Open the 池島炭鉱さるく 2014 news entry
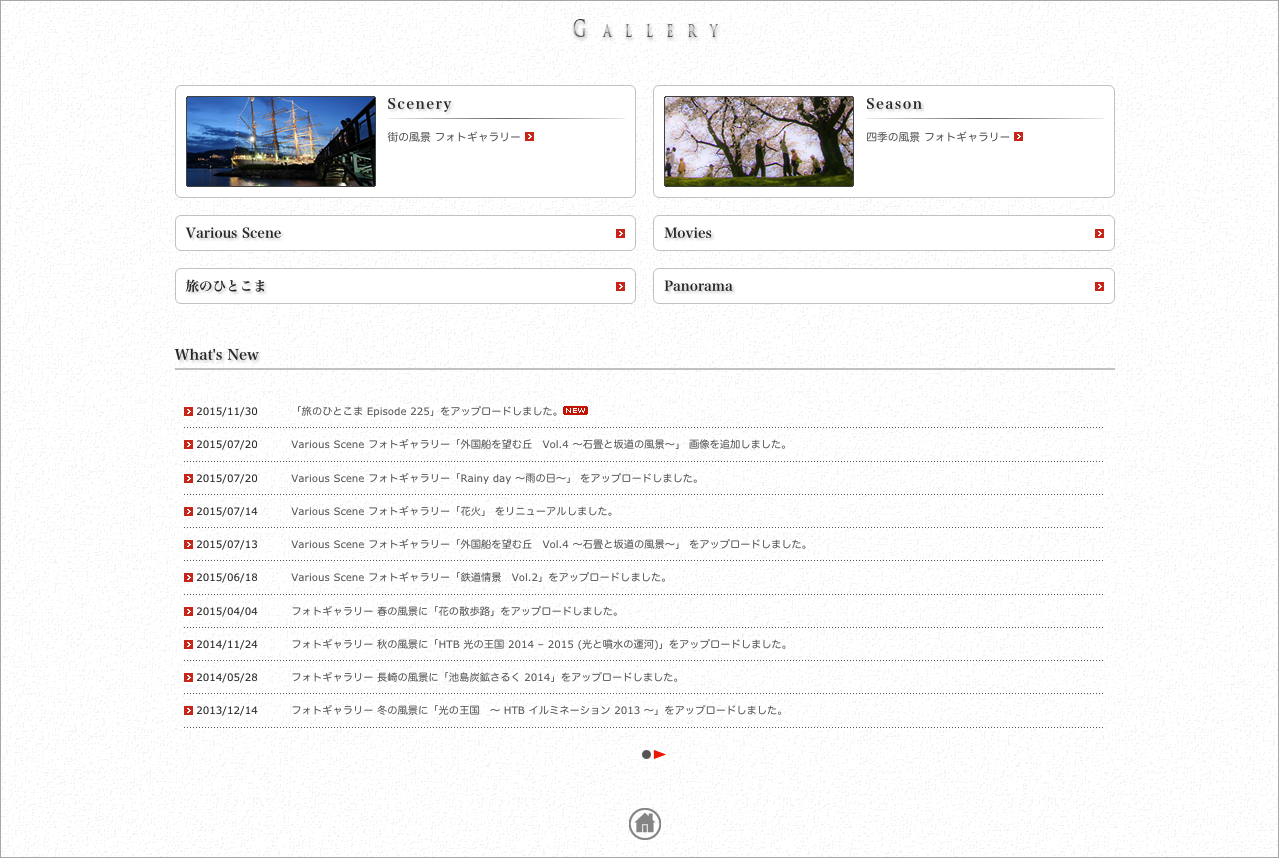The width and height of the screenshot is (1279, 858). click(485, 677)
